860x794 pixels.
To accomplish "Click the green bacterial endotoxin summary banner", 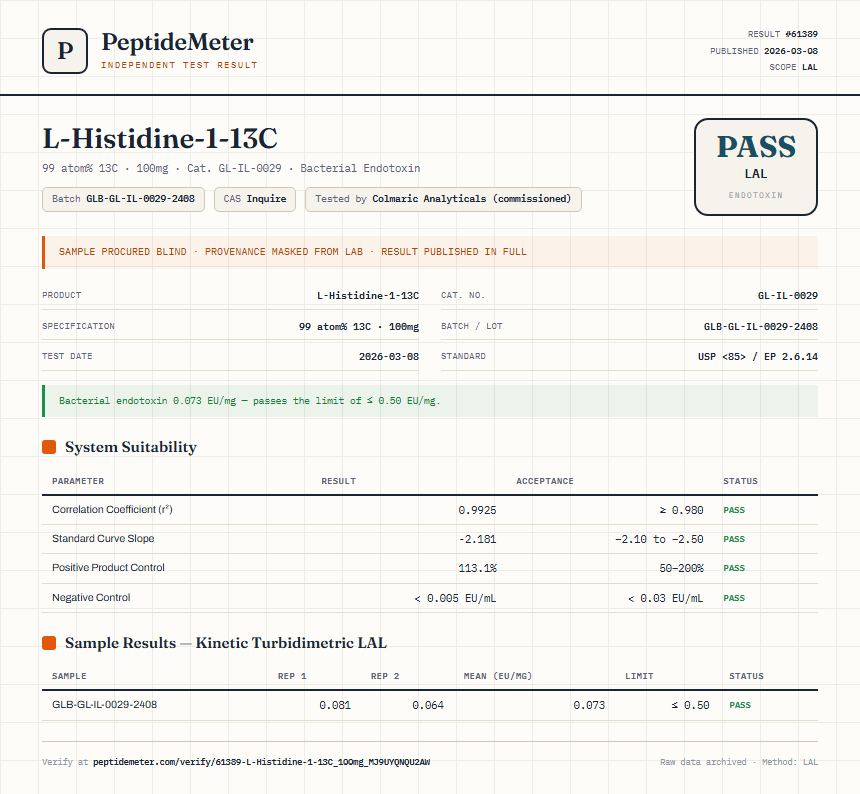I will coord(430,401).
